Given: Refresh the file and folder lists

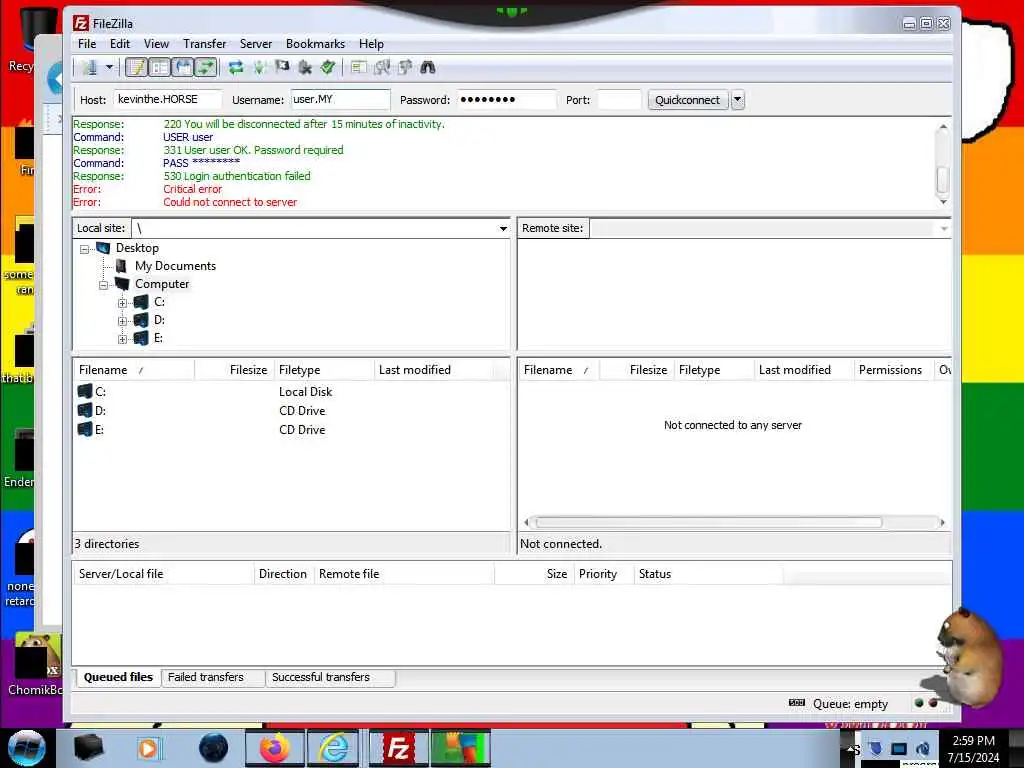Looking at the screenshot, I should 236,67.
